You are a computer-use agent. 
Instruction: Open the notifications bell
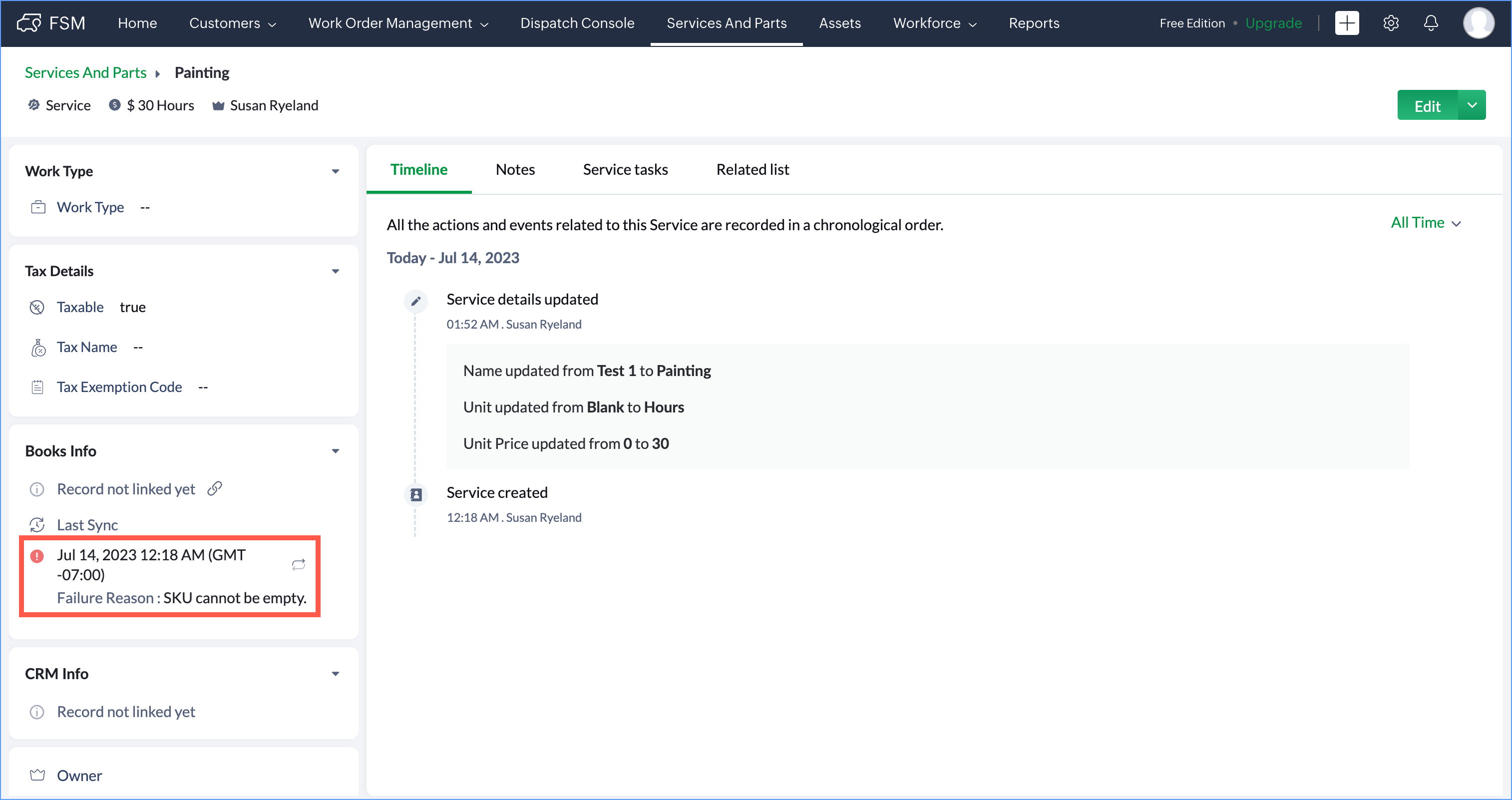point(1431,23)
